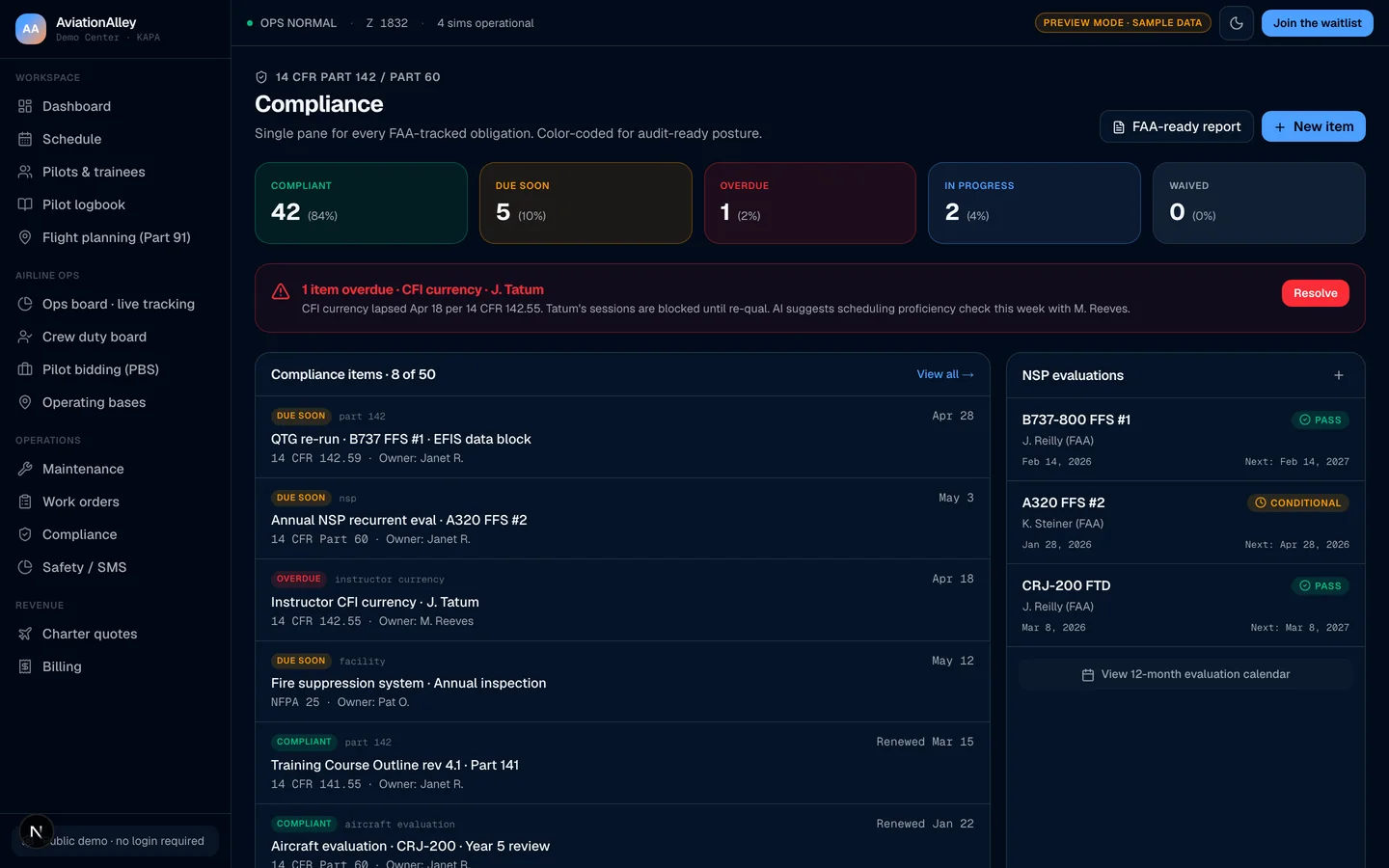Open Instructor CFI currency J. Tatum item

[x=622, y=600]
